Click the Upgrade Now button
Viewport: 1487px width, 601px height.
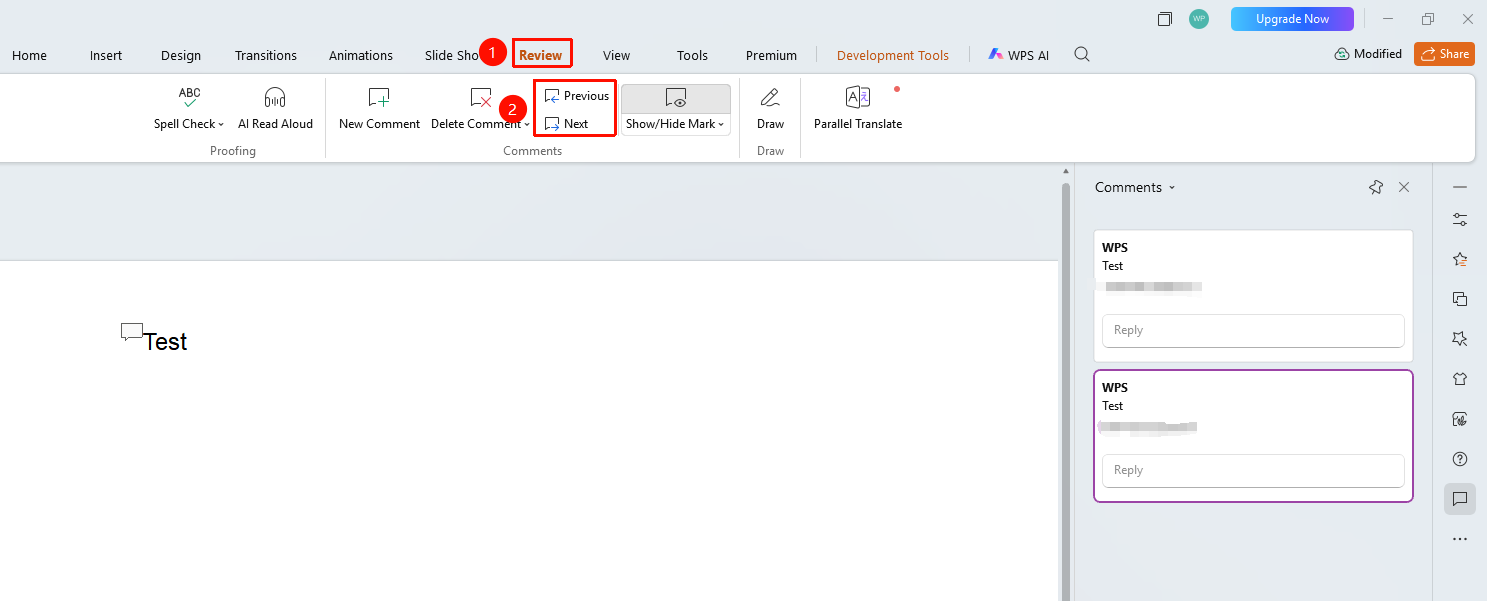(x=1292, y=19)
